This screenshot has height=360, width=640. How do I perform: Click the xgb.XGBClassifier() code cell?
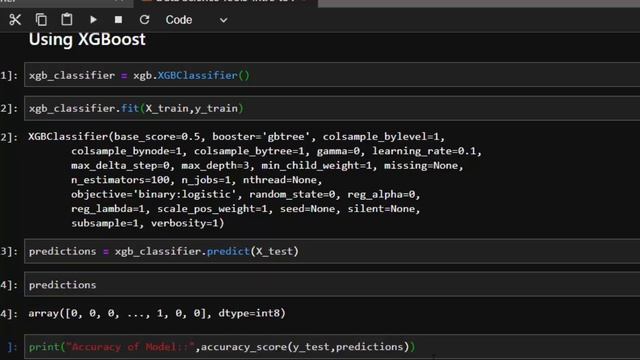pos(332,75)
